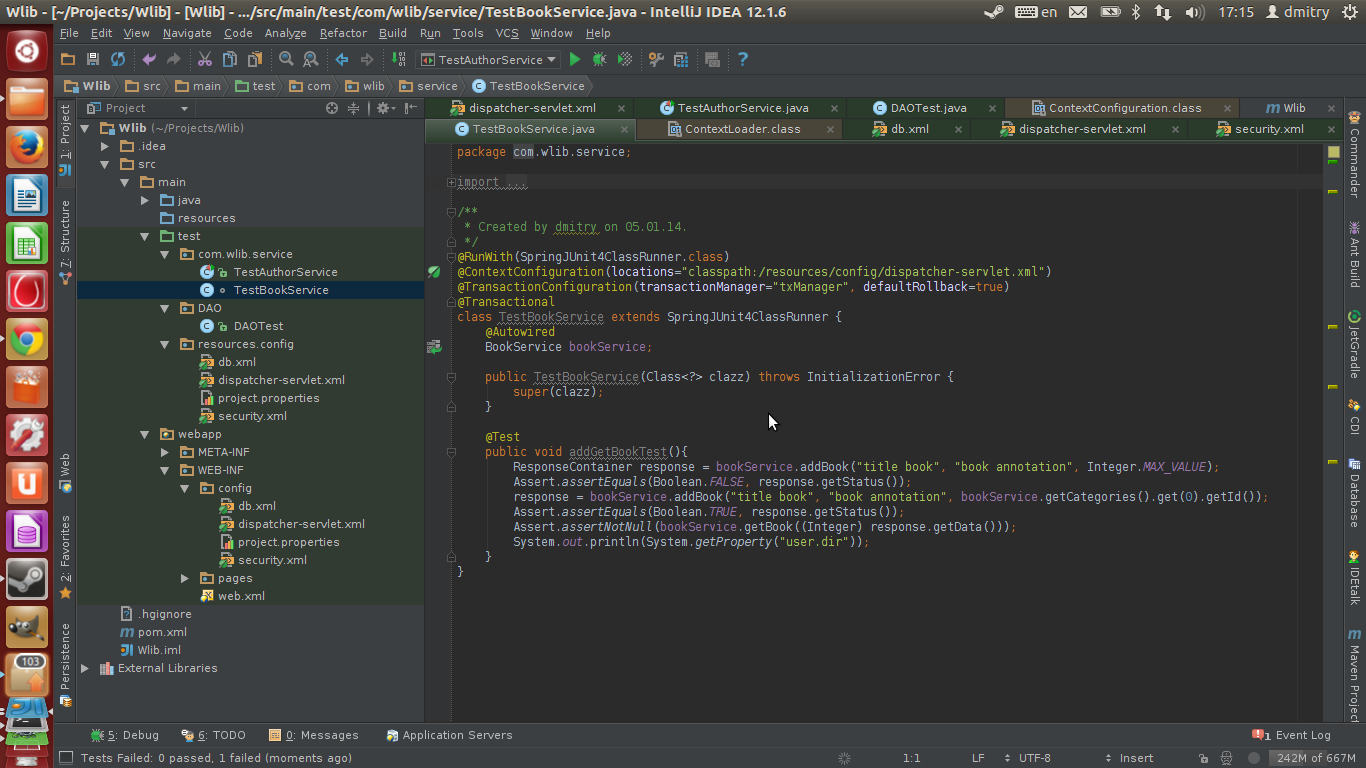The image size is (1366, 768).
Task: Toggle the Database side tool window
Action: 1355,492
